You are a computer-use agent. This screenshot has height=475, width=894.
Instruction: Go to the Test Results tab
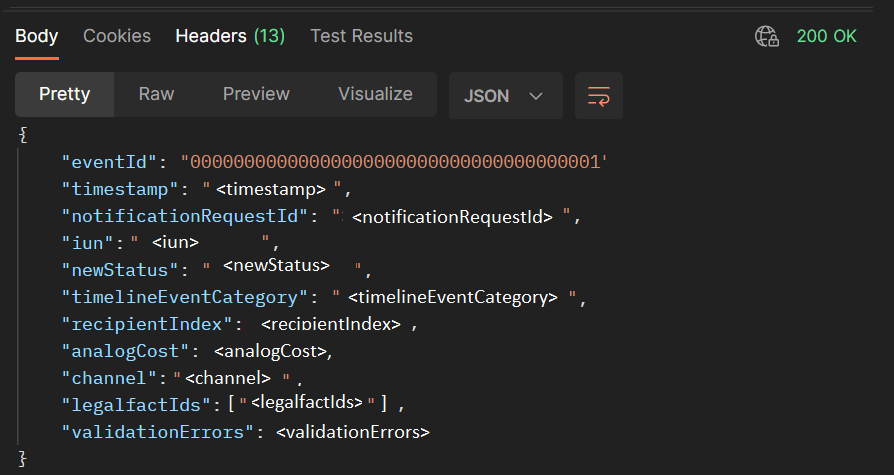tap(361, 36)
